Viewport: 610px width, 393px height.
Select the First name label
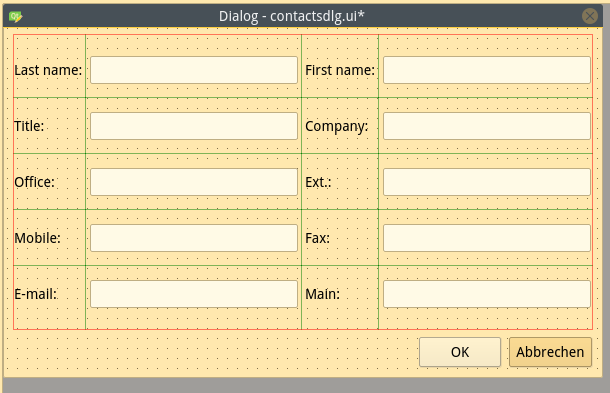click(340, 70)
